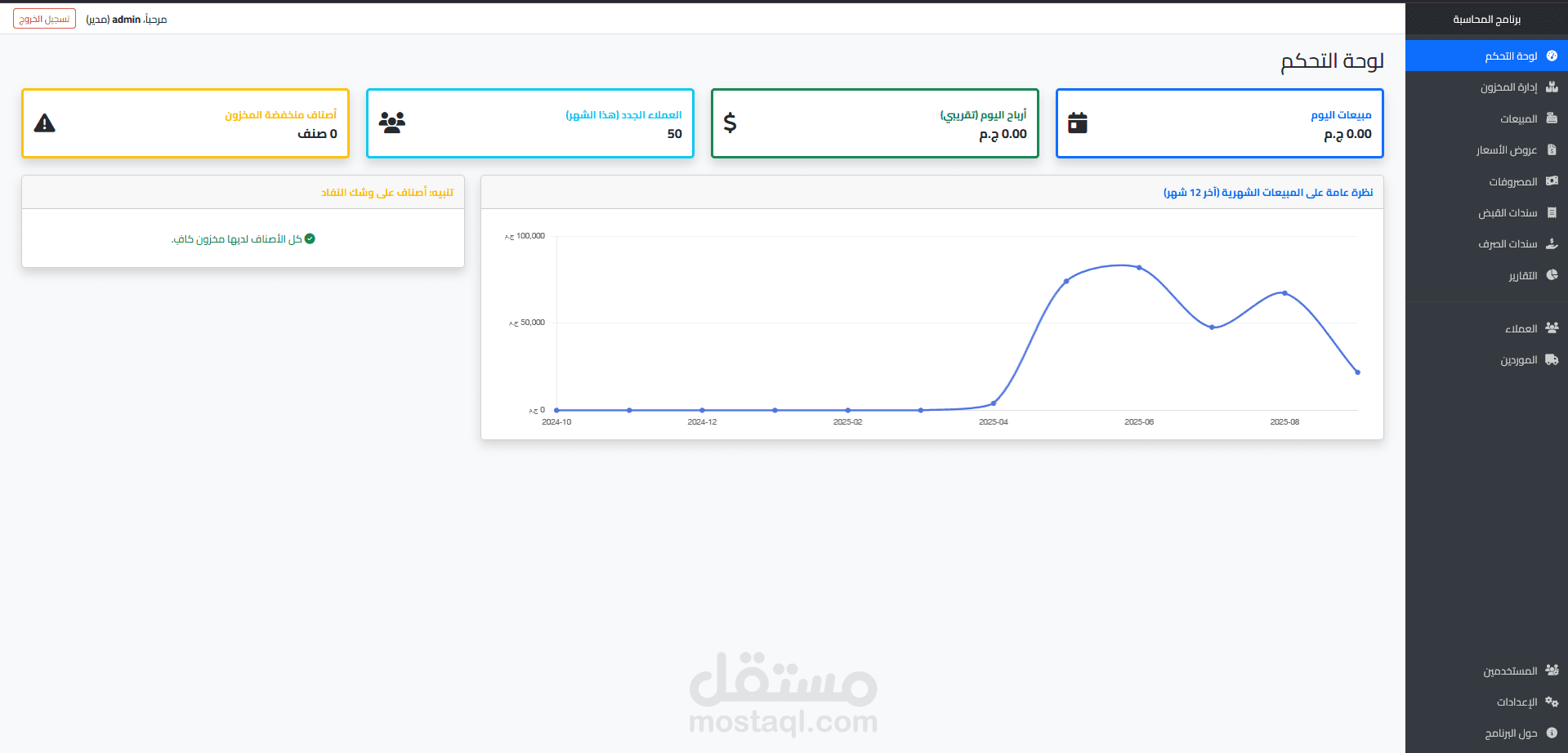Viewport: 1568px width, 753px height.
Task: Click the warning icon on أصناف منخفضة المخزون
Action: point(45,123)
